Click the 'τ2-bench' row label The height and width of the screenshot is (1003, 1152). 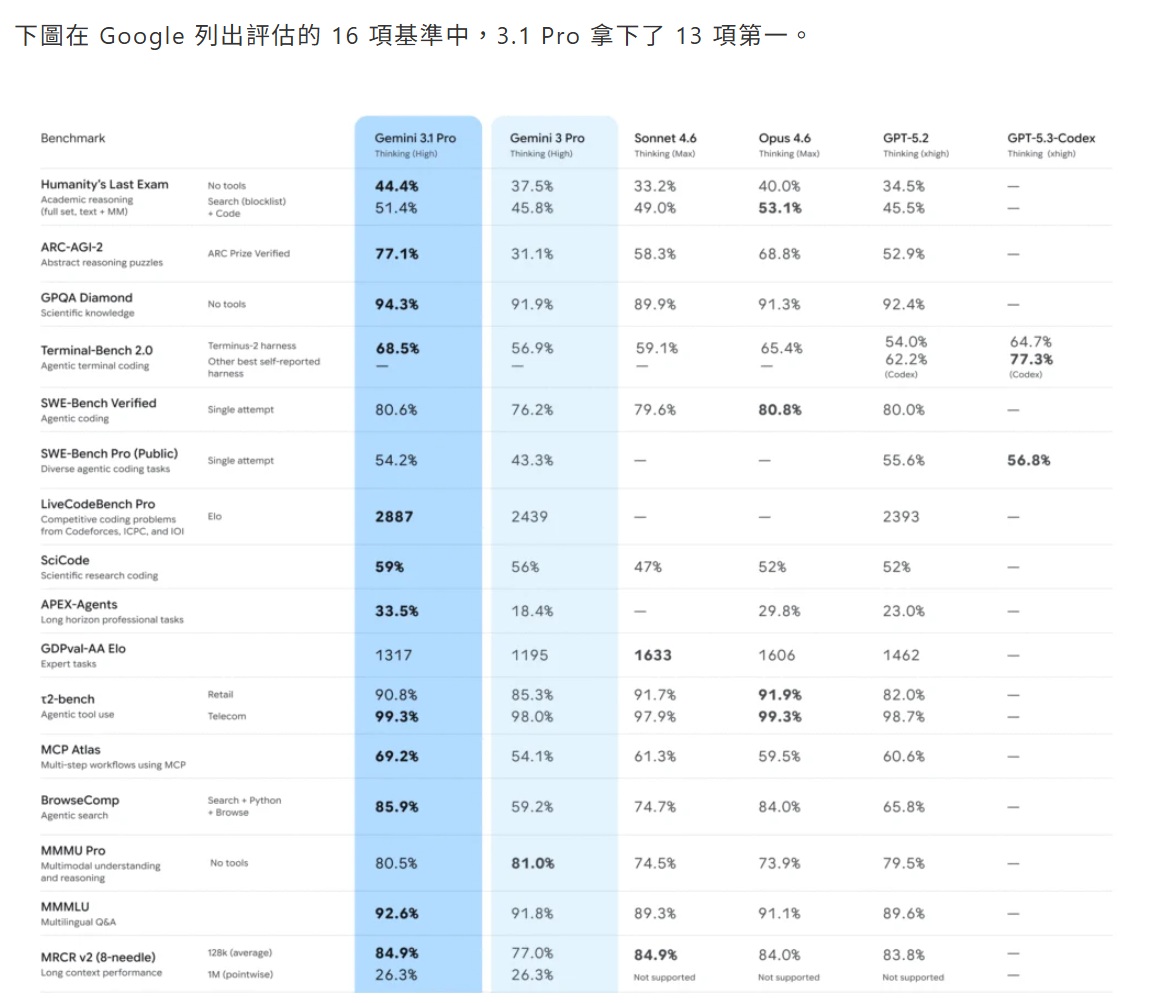point(68,700)
